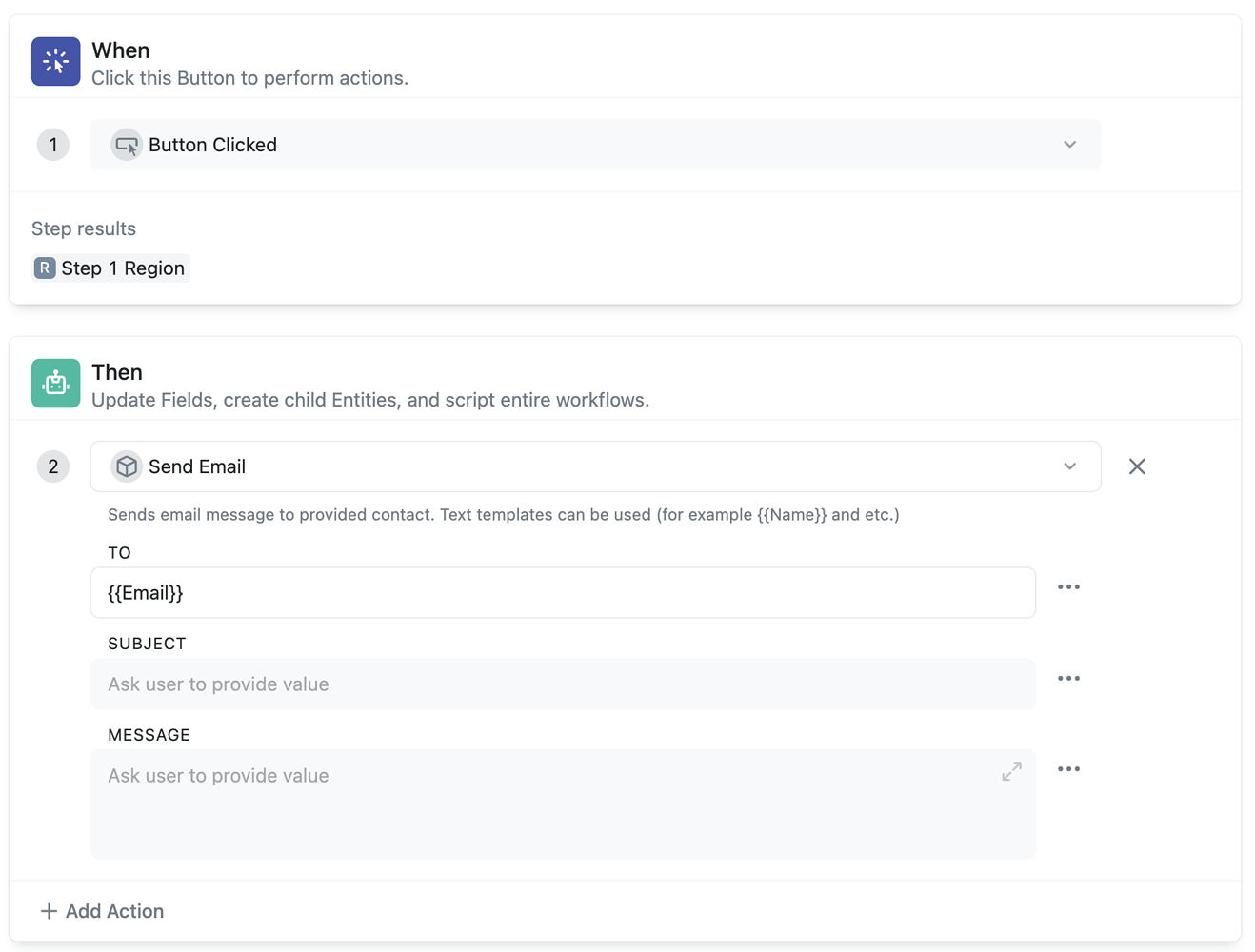This screenshot has width=1255, height=952.
Task: Focus the MESSAGE text area
Action: [543, 804]
